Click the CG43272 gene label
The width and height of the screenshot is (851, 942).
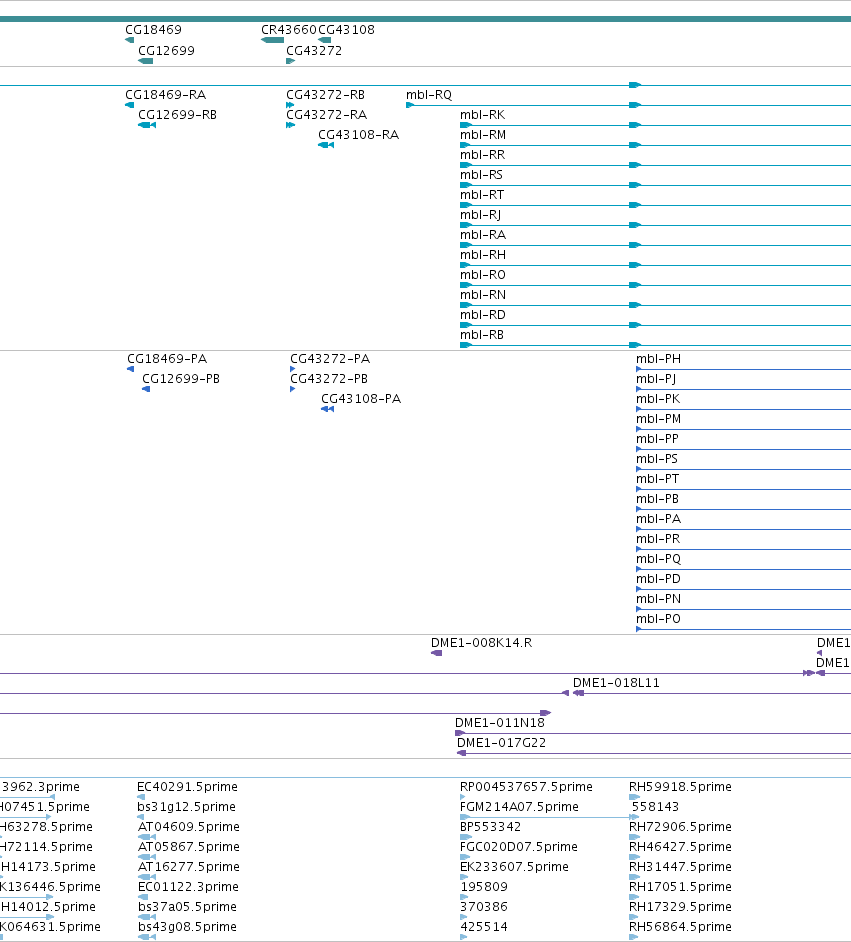(x=314, y=50)
